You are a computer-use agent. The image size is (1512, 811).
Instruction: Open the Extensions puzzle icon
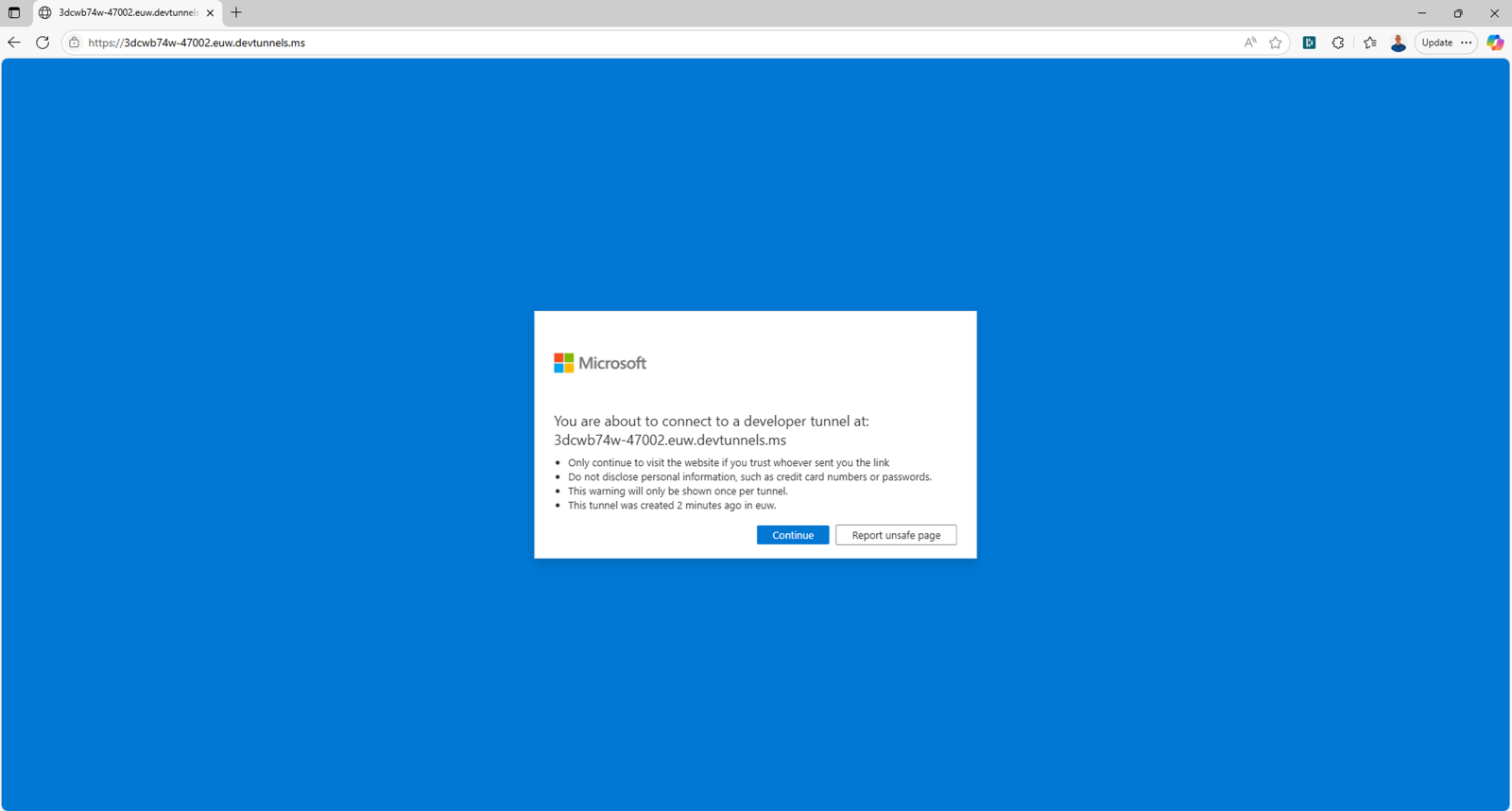(1338, 43)
